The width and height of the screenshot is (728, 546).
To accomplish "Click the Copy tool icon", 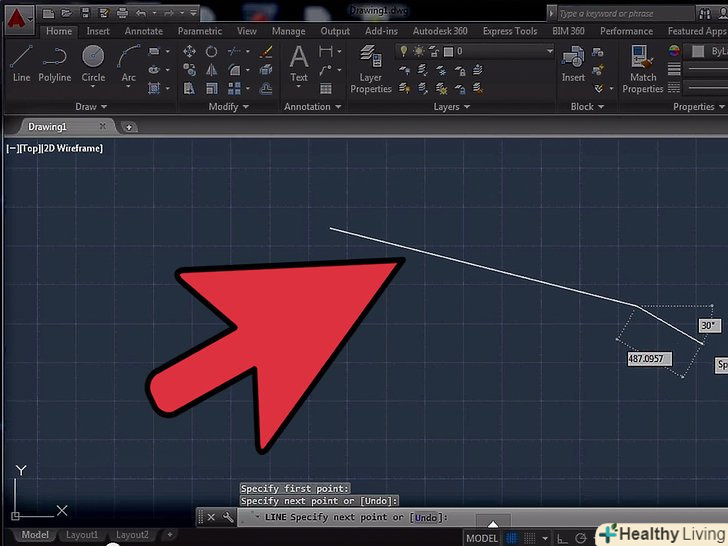I will (189, 70).
